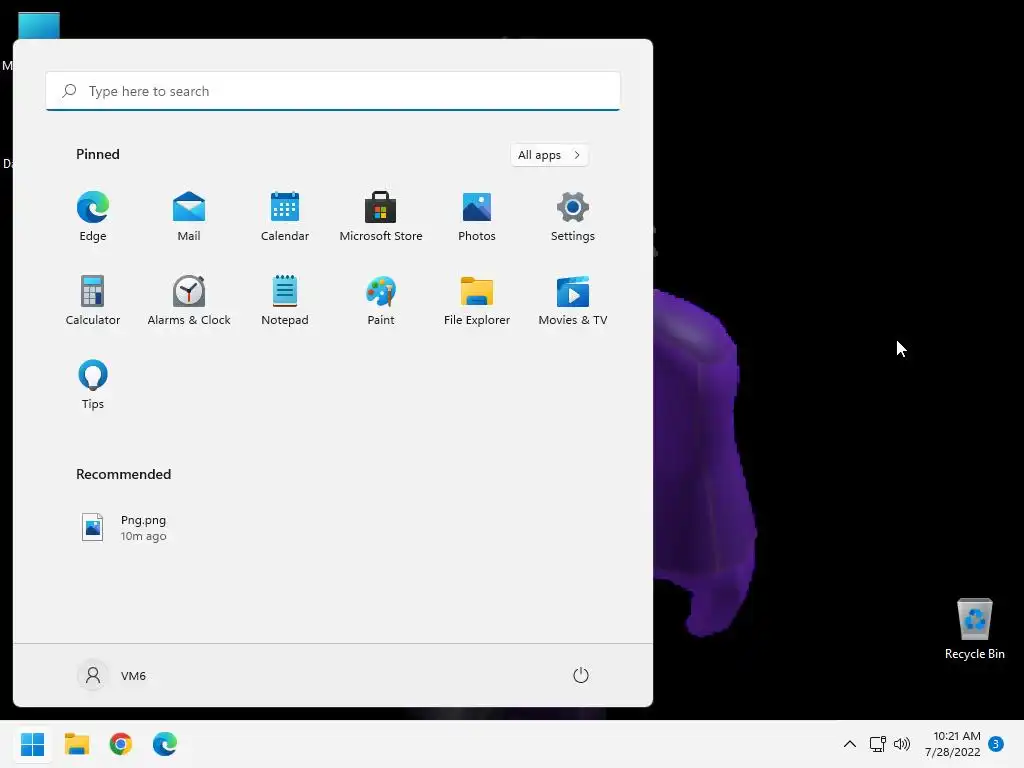Launch Alarms & Clock
This screenshot has width=1024, height=768.
(x=189, y=300)
